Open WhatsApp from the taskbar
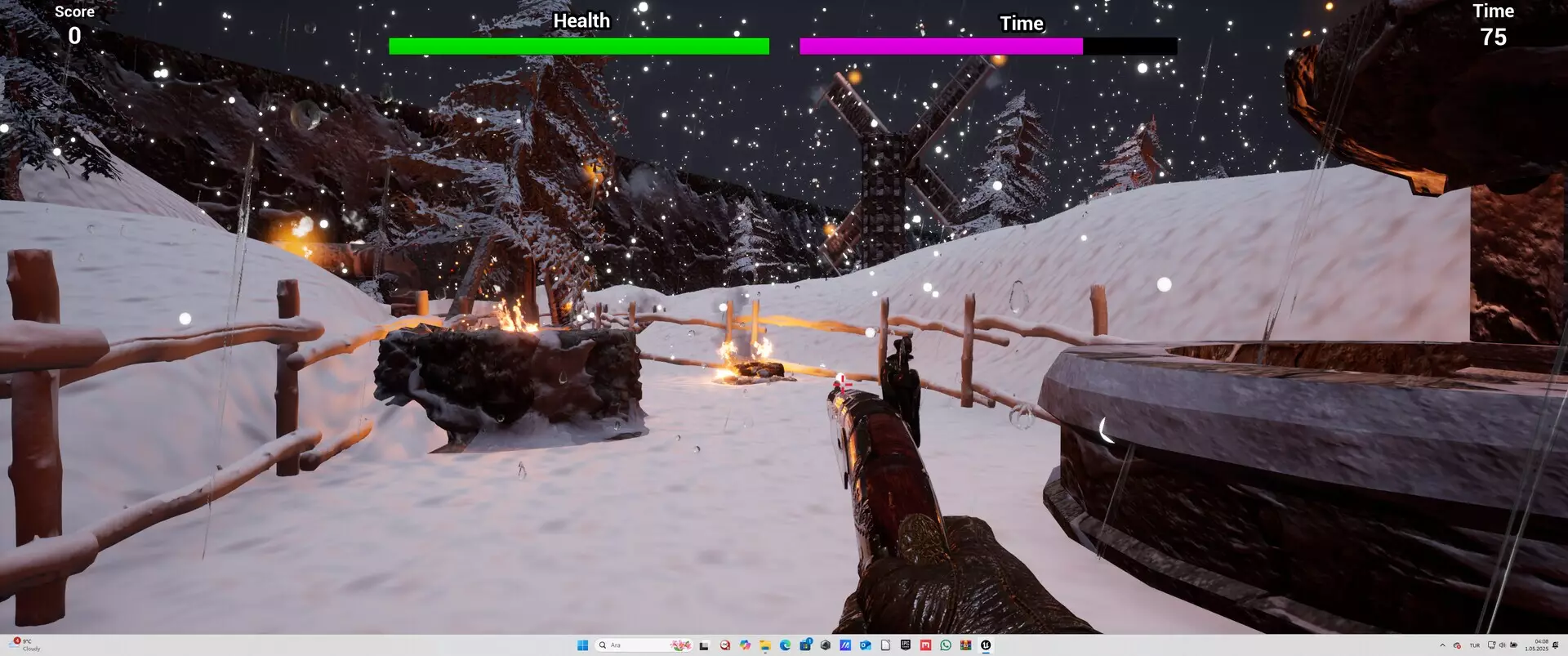The image size is (1568, 656). point(946,645)
